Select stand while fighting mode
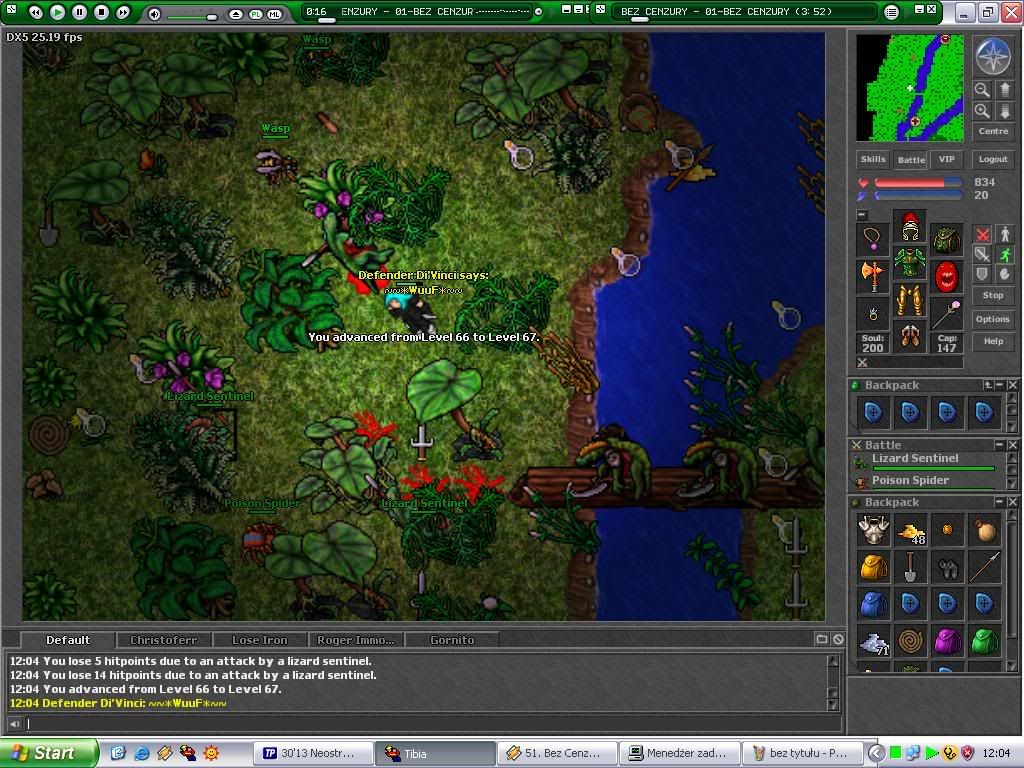 (1005, 234)
